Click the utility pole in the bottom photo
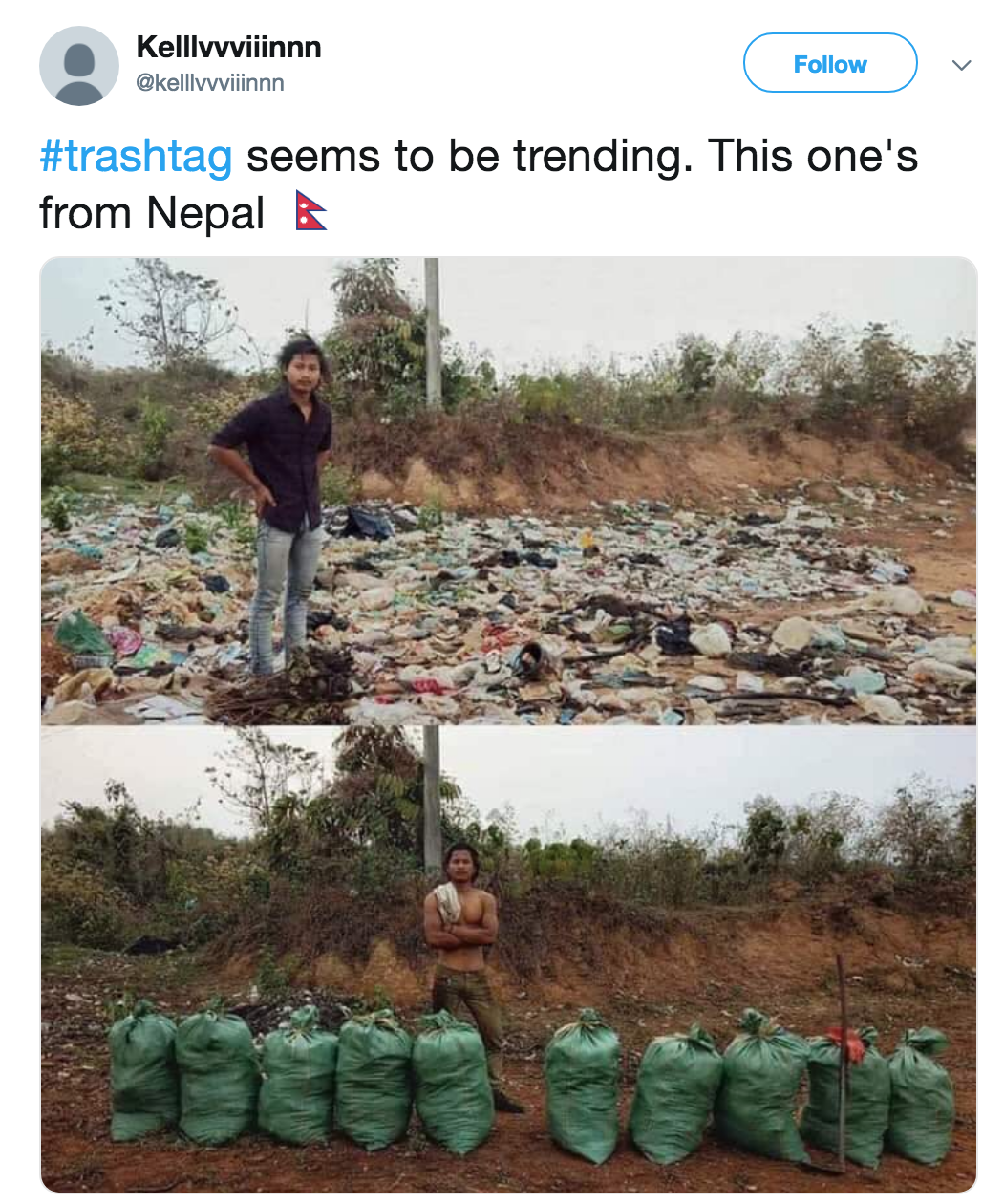Viewport: 1004px width, 1204px height. 432,793
